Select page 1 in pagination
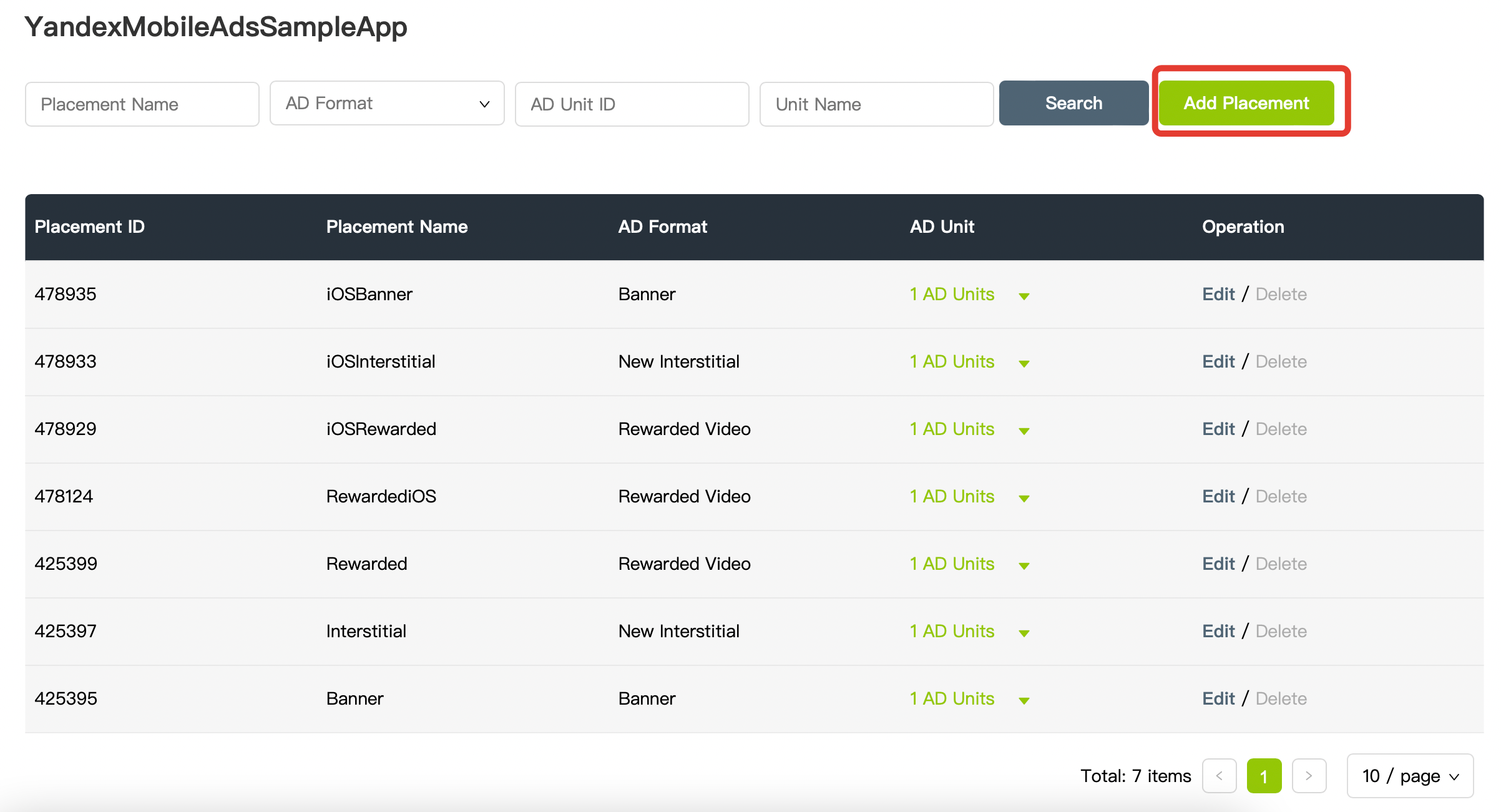Screen dimensions: 1501x812 [1264, 776]
